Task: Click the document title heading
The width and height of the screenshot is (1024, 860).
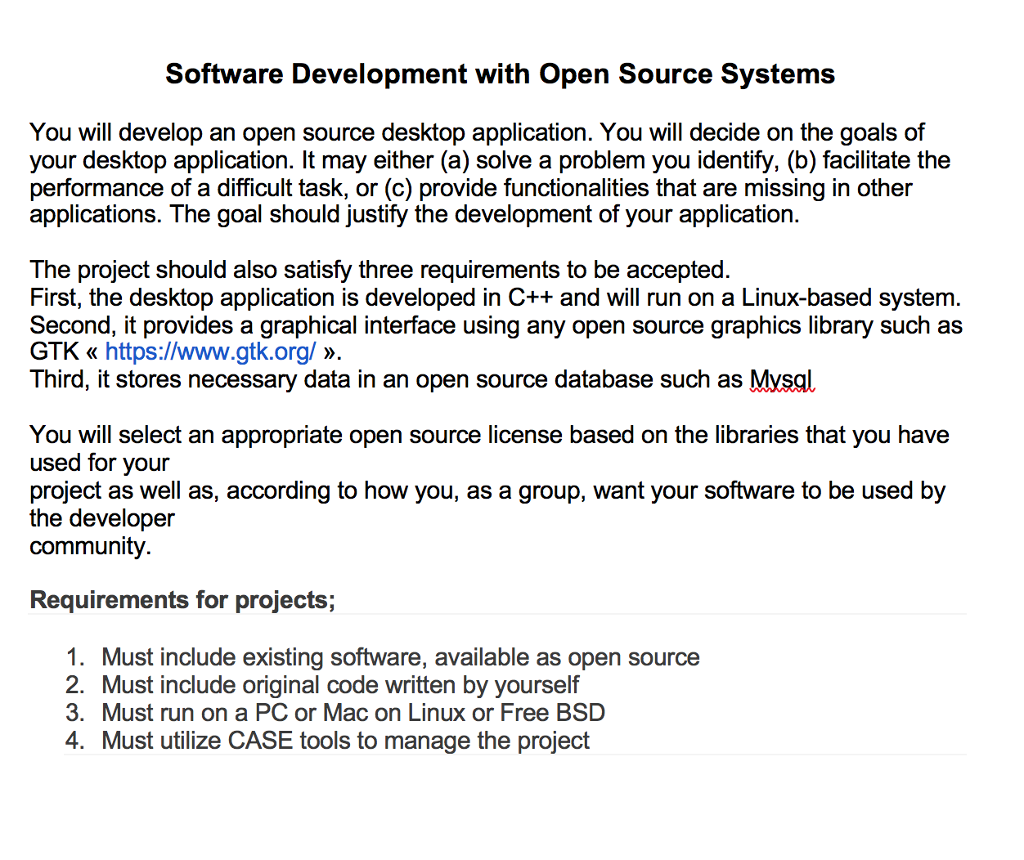Action: pos(500,73)
